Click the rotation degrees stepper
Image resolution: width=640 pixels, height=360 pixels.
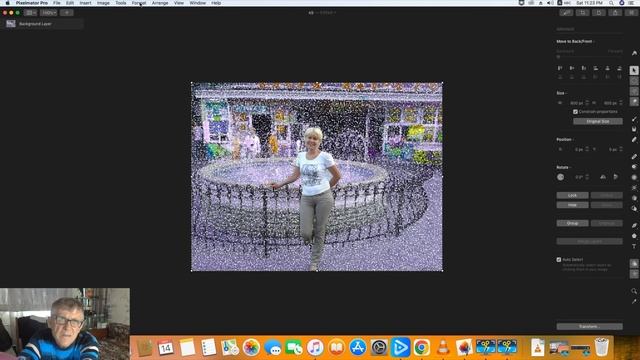tap(587, 177)
